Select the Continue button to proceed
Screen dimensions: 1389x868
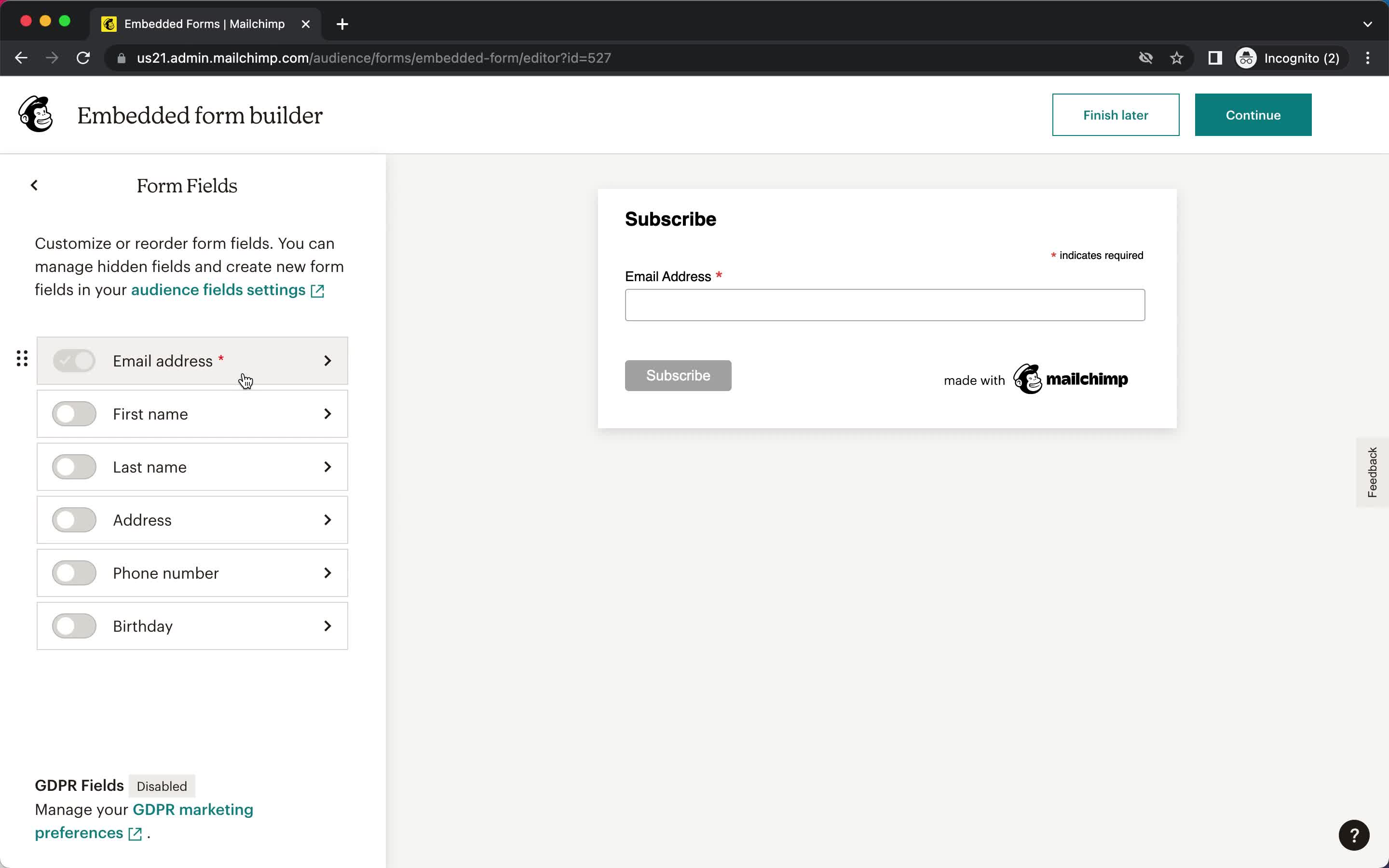click(1253, 114)
